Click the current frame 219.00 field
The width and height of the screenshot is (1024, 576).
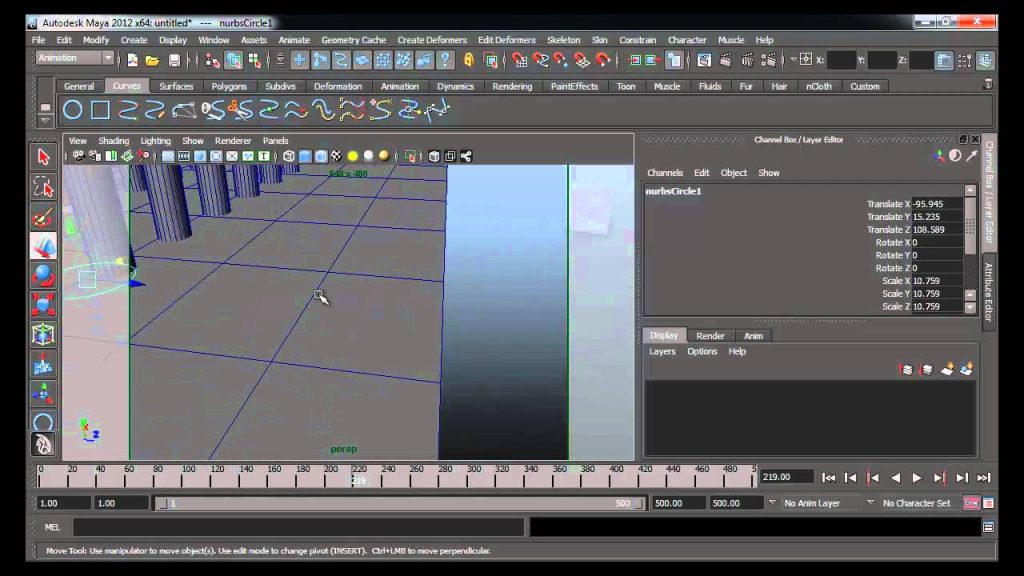click(x=787, y=477)
